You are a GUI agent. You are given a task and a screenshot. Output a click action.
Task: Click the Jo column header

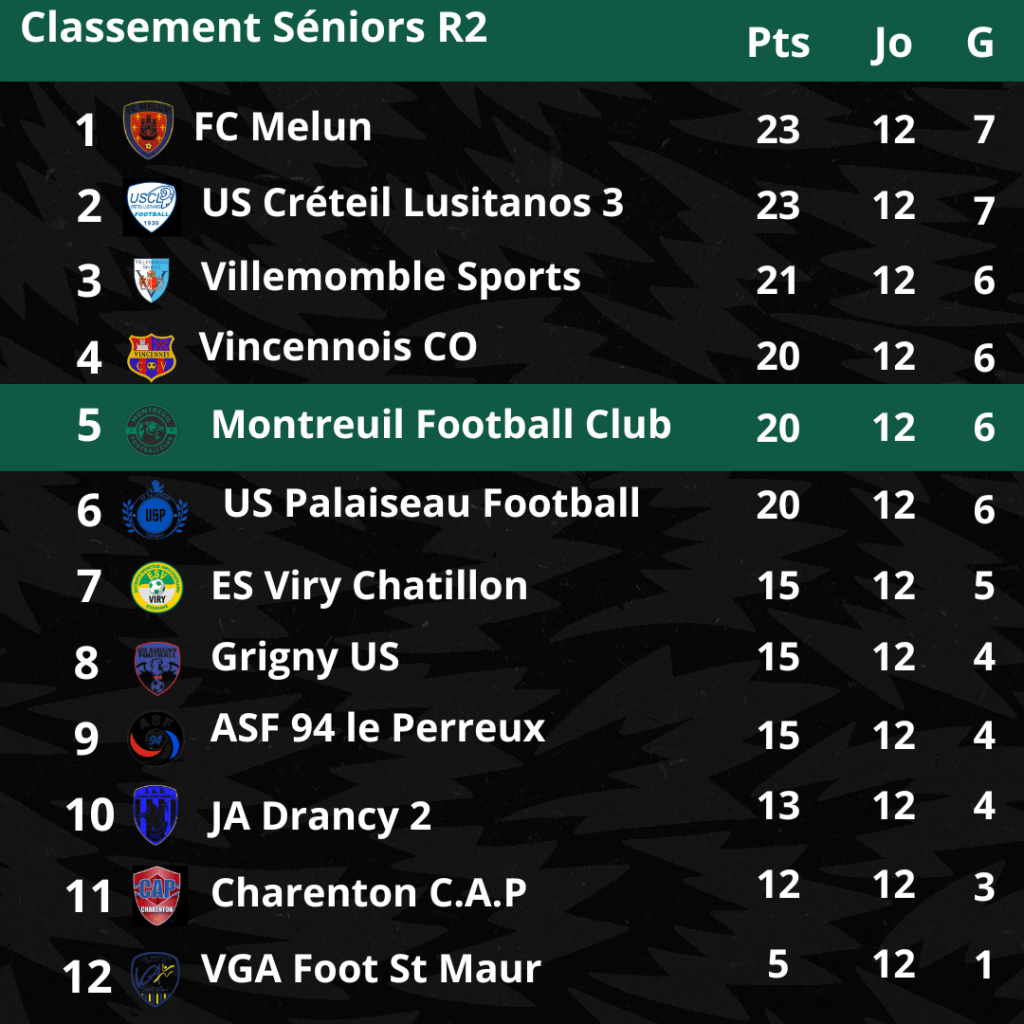click(893, 44)
